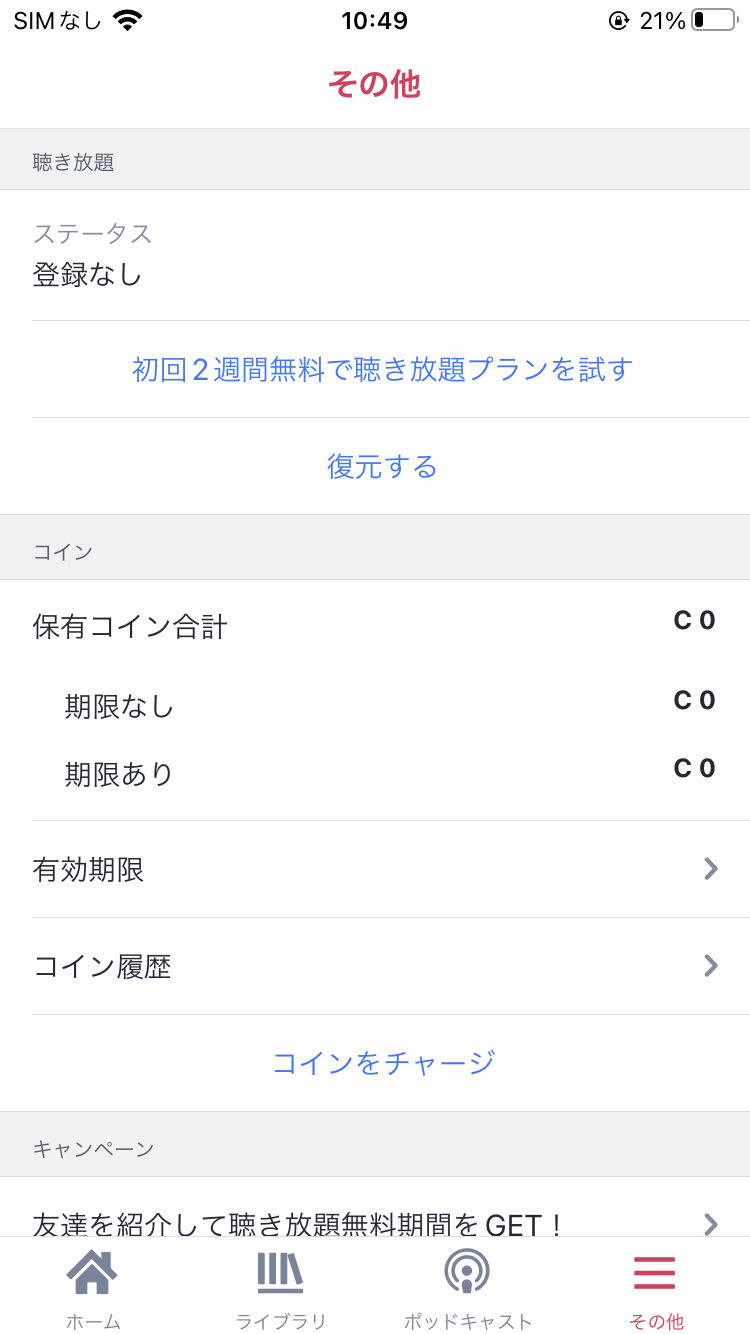Try the 初回2週間無料 listening plan link
The height and width of the screenshot is (1334, 750).
click(x=383, y=369)
